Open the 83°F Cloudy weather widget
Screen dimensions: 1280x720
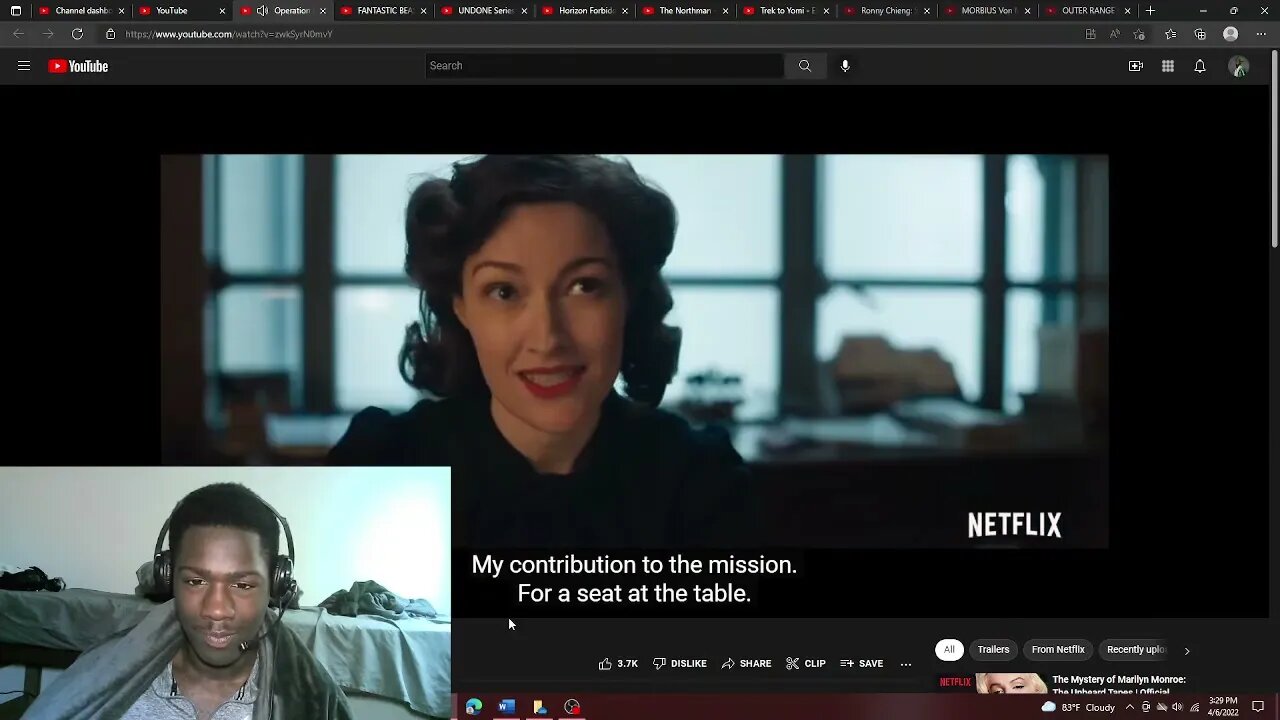(x=1078, y=707)
